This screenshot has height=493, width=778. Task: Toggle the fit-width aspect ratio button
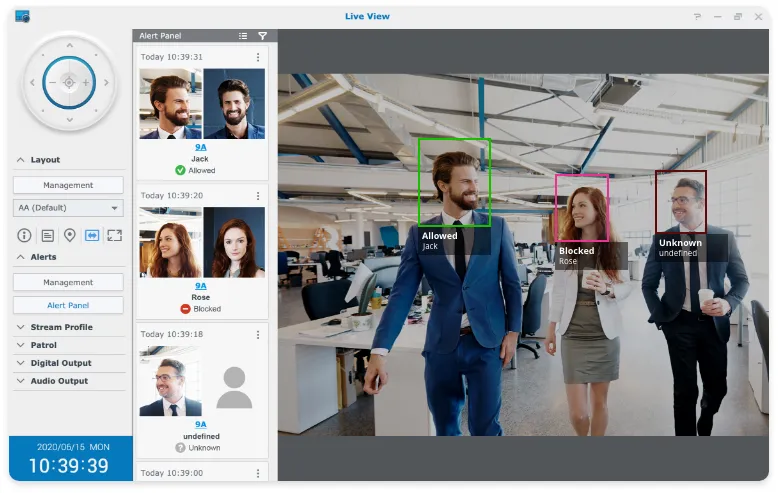tap(92, 236)
